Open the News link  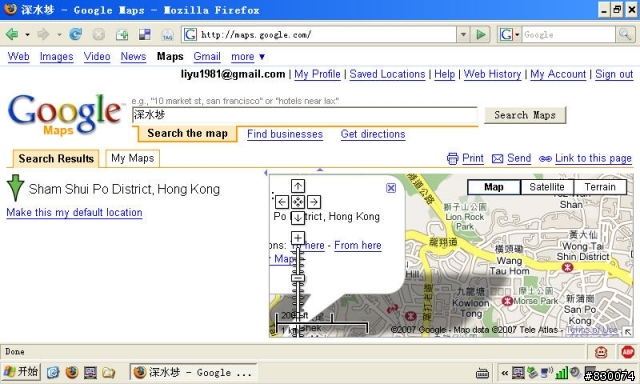tap(133, 57)
